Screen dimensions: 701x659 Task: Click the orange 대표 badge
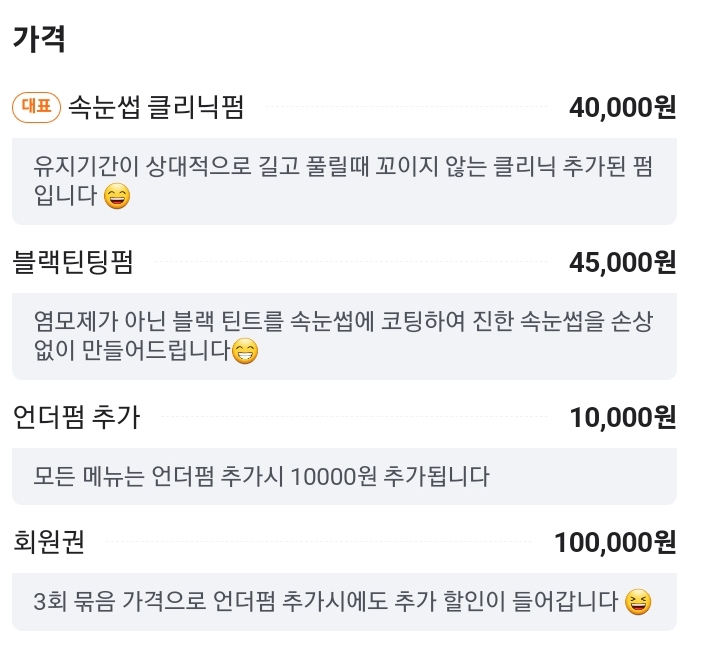[36, 107]
